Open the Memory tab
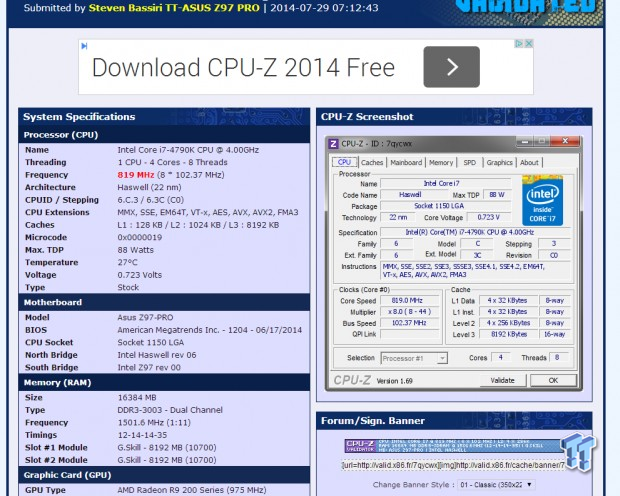620x496 pixels. tap(441, 163)
